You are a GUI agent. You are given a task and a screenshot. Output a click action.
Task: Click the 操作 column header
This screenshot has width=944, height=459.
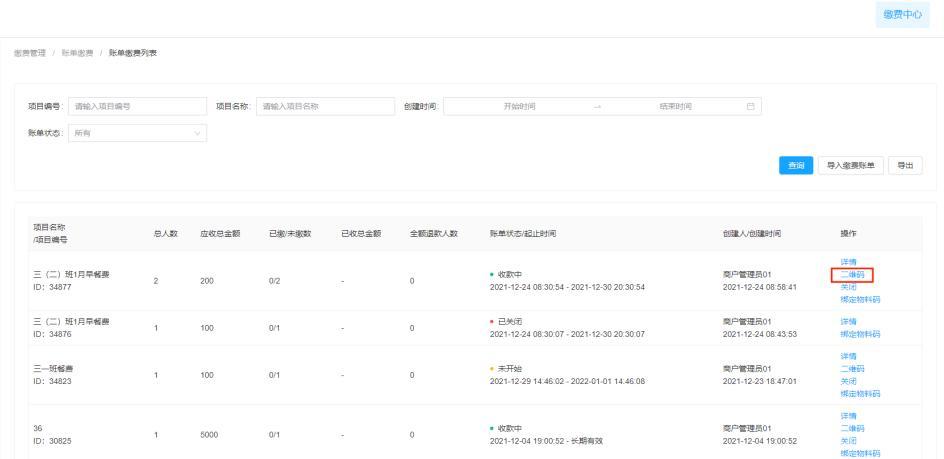point(848,234)
